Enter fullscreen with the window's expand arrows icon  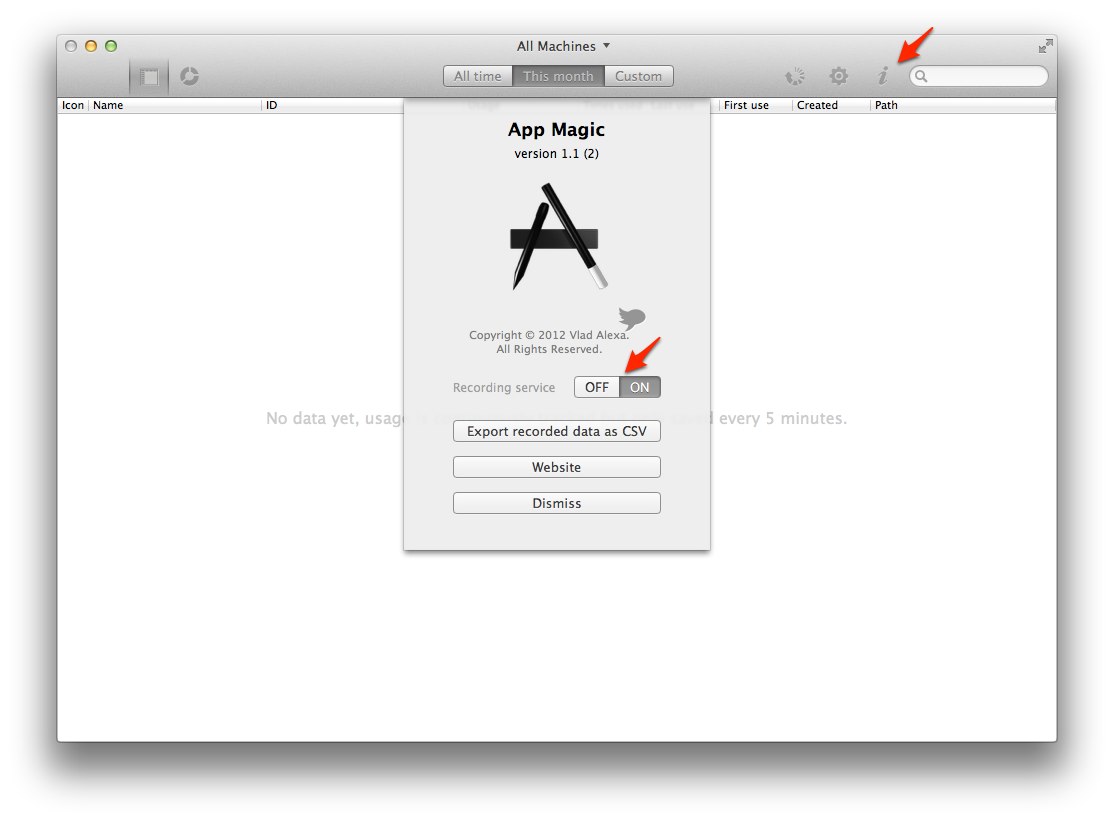pos(1045,46)
